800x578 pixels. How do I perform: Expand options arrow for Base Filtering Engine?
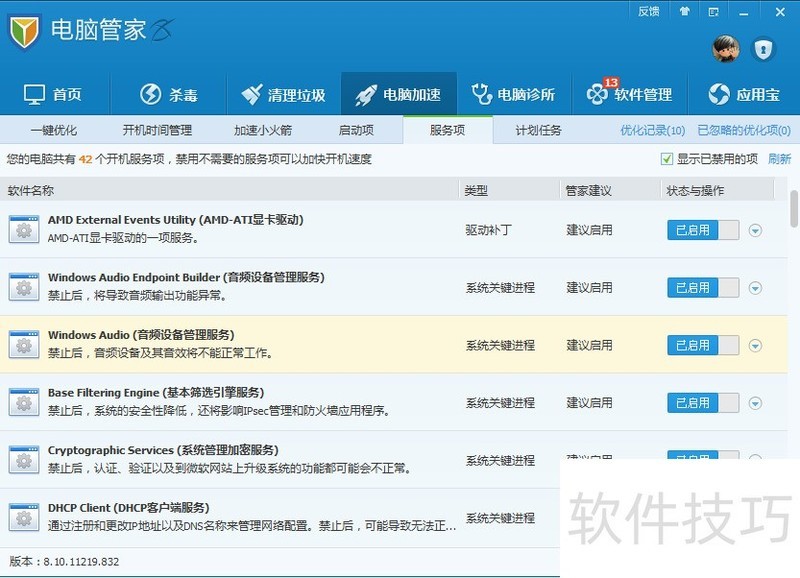755,404
